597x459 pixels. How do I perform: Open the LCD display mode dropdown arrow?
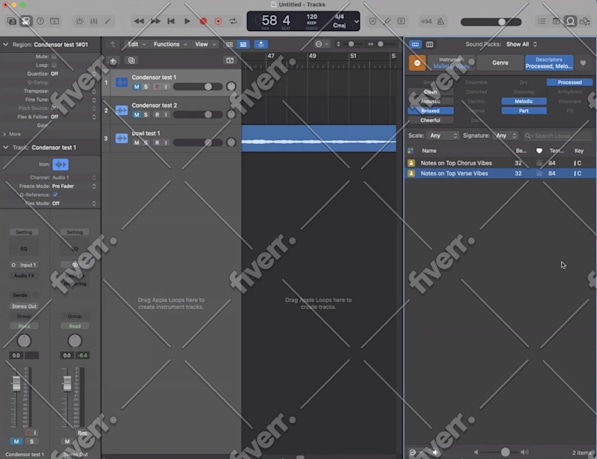356,21
